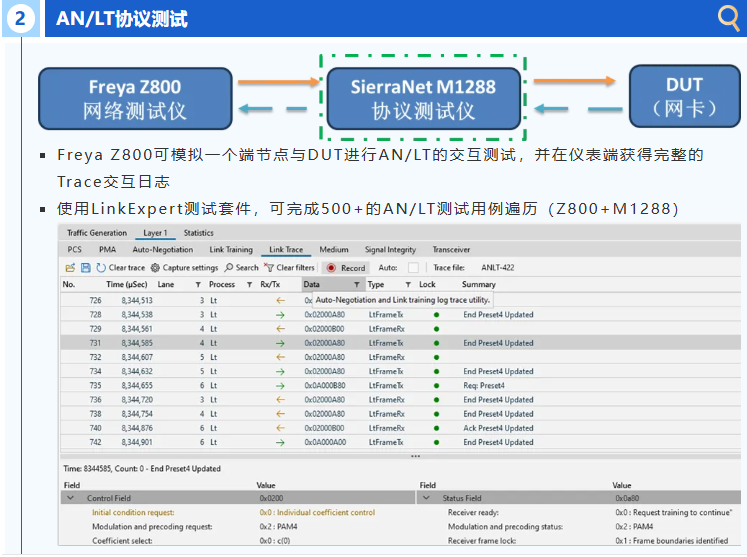Click the green lock dot in row 728
This screenshot has height=557, width=747.
436,315
